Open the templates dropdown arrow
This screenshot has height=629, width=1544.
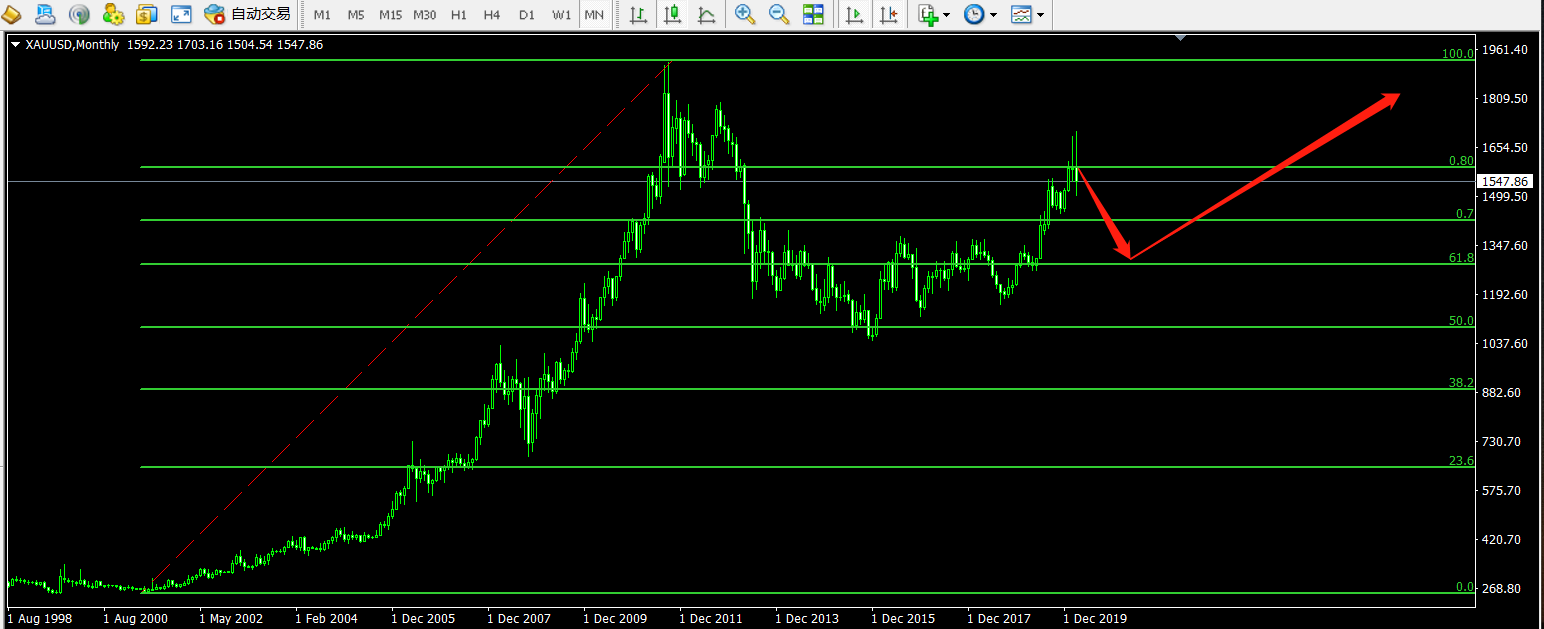pyautogui.click(x=1041, y=15)
